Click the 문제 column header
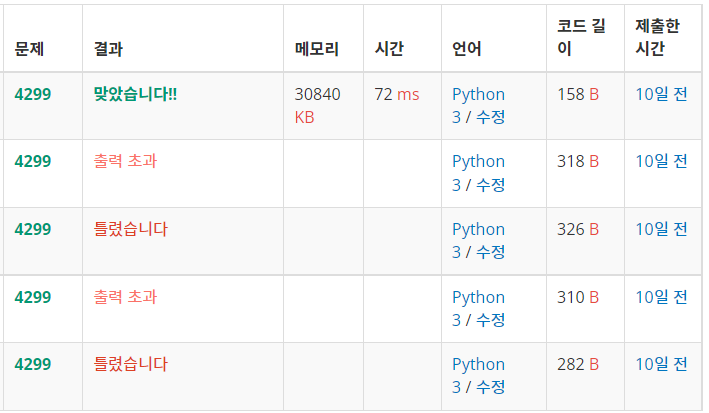The width and height of the screenshot is (709, 413). coord(29,48)
